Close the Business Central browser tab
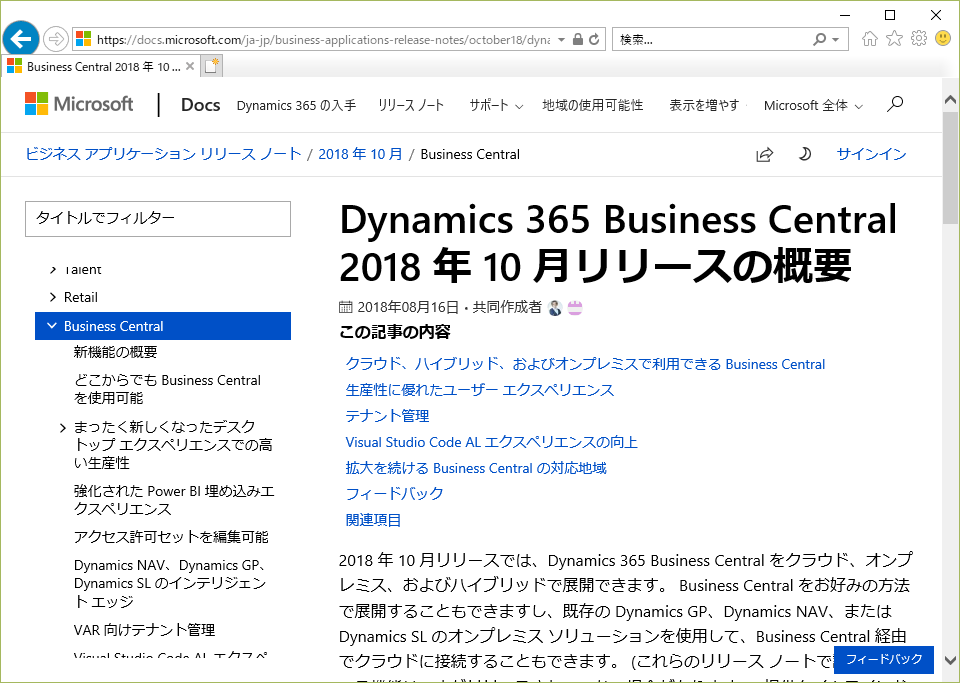 pyautogui.click(x=190, y=66)
